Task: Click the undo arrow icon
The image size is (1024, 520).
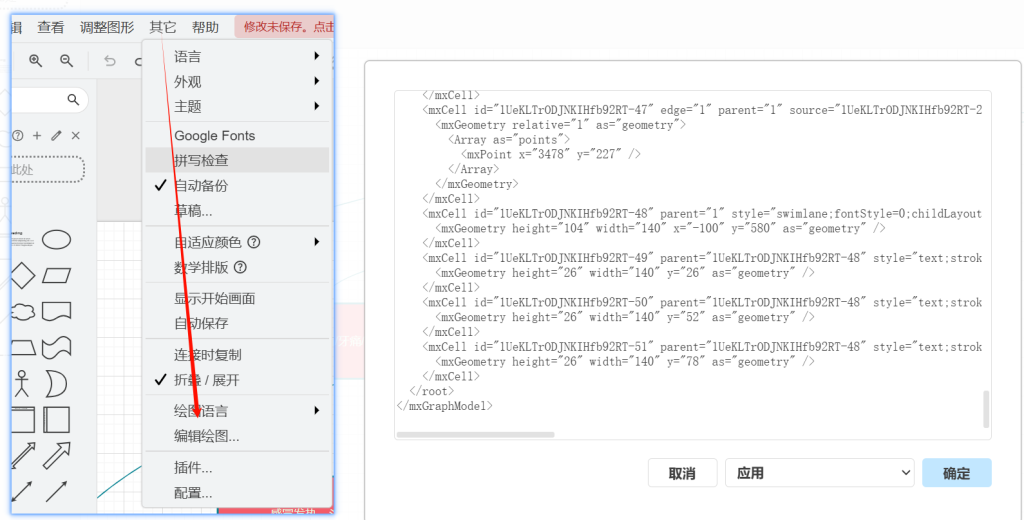Action: point(110,61)
